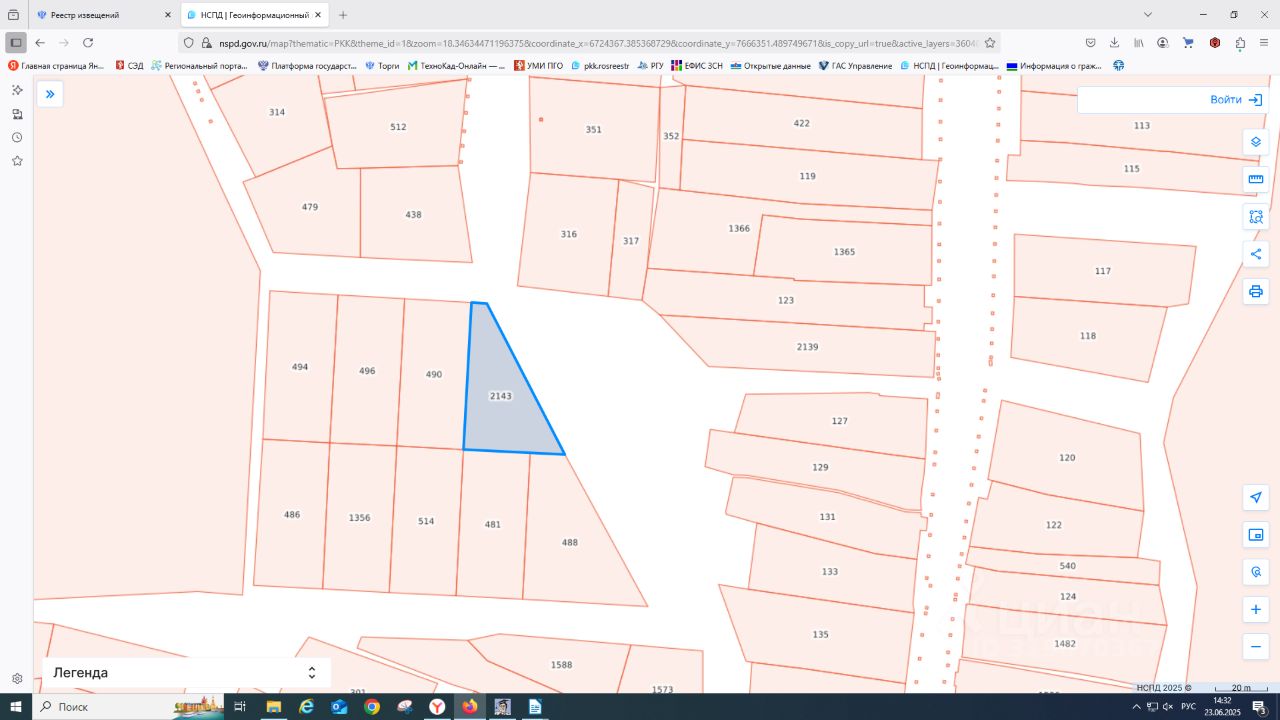Click the Войти login button
This screenshot has width=1280, height=720.
pos(1235,100)
